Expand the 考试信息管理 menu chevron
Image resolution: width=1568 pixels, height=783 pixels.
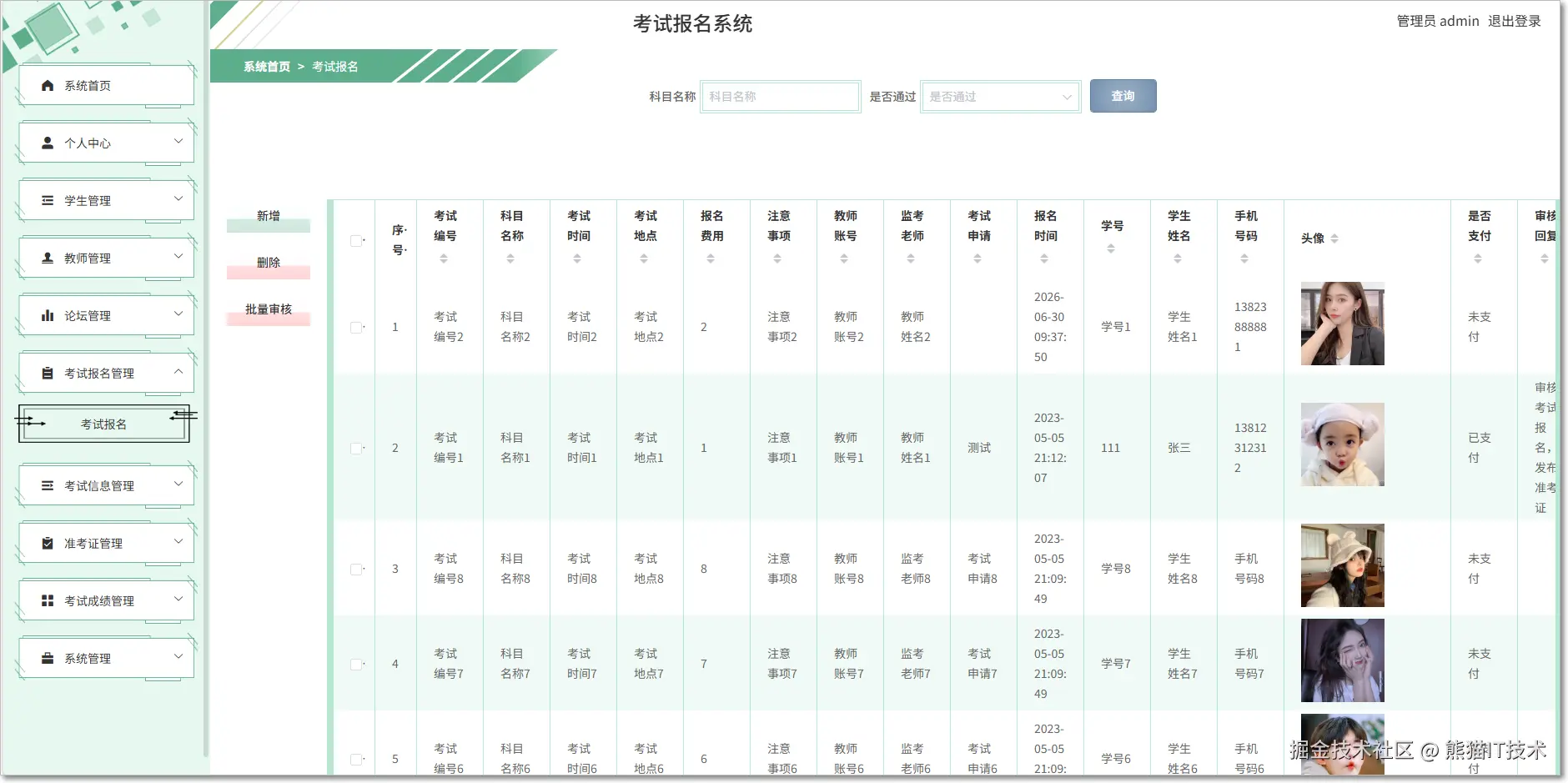178,484
